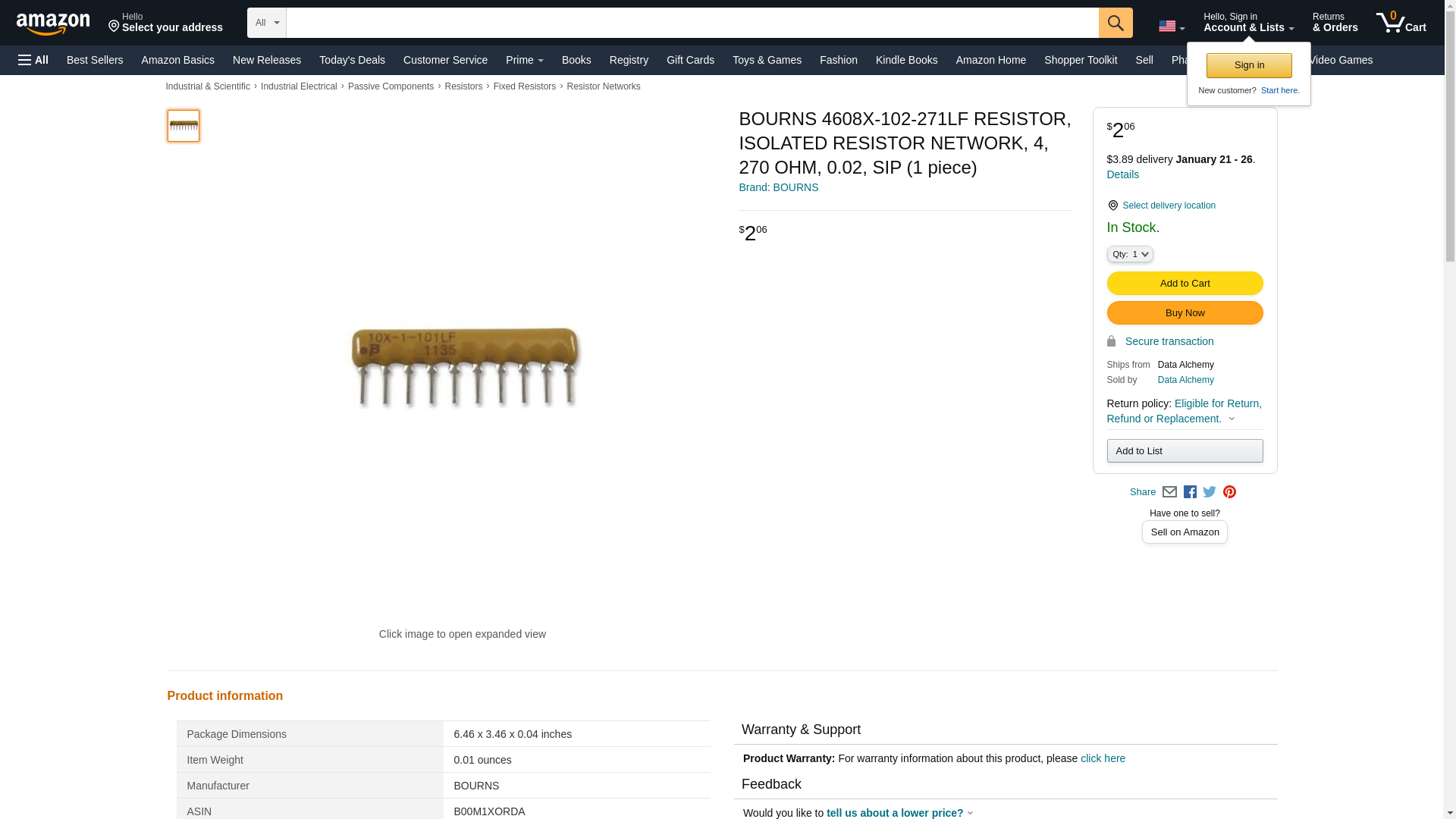This screenshot has width=1456, height=819.
Task: Click the Buy Now button
Action: [x=1185, y=313]
